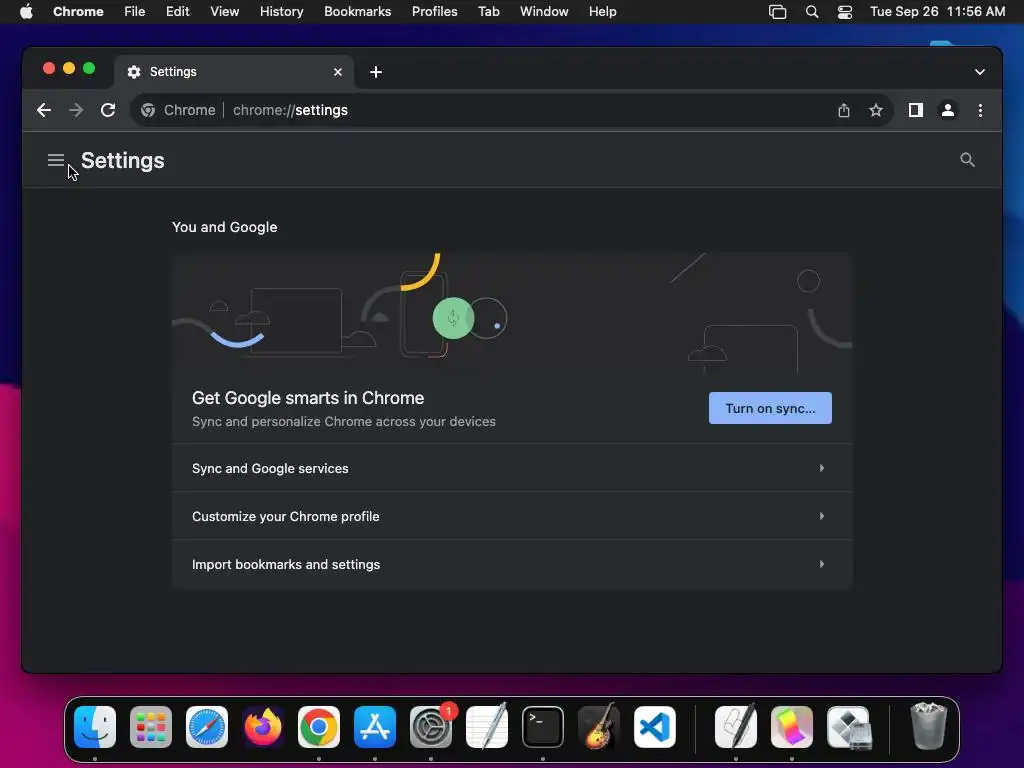The width and height of the screenshot is (1024, 768).
Task: Open Finder from the dock
Action: pyautogui.click(x=95, y=727)
